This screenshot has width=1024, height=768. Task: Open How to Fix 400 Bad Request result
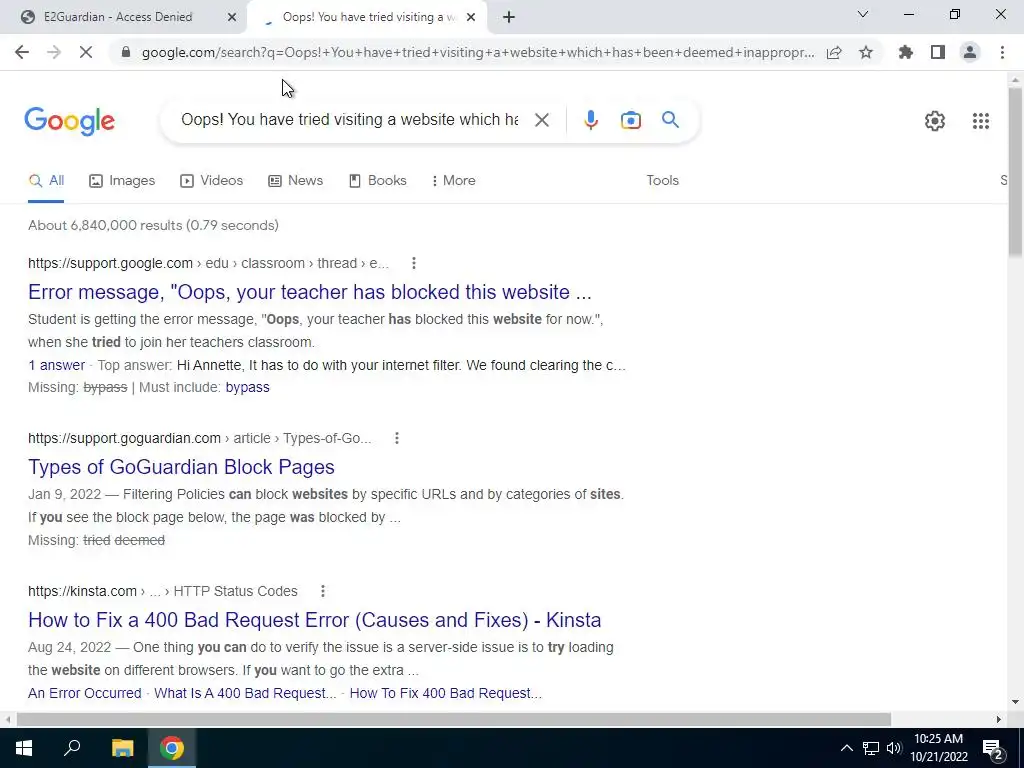click(x=314, y=620)
